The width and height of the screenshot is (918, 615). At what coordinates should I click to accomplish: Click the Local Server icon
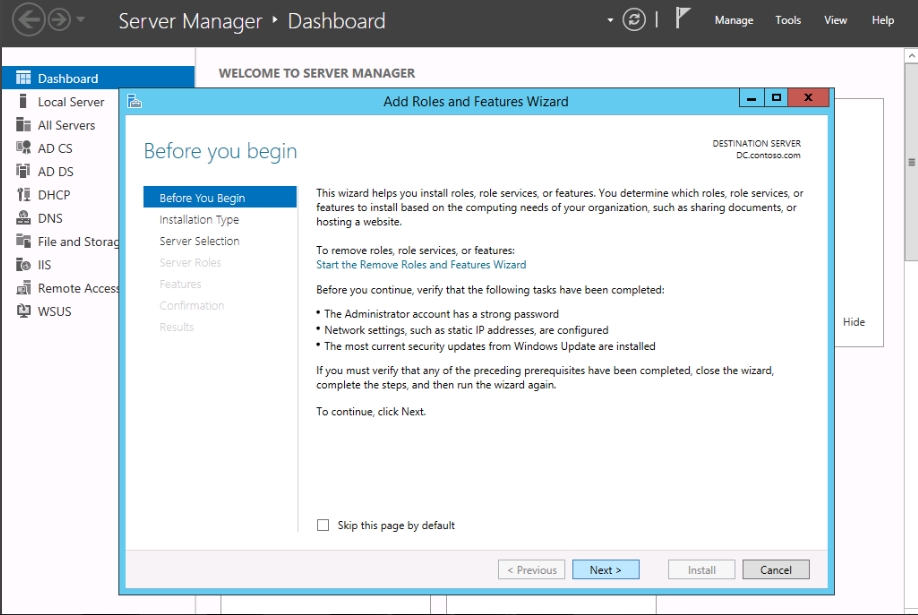[x=23, y=101]
